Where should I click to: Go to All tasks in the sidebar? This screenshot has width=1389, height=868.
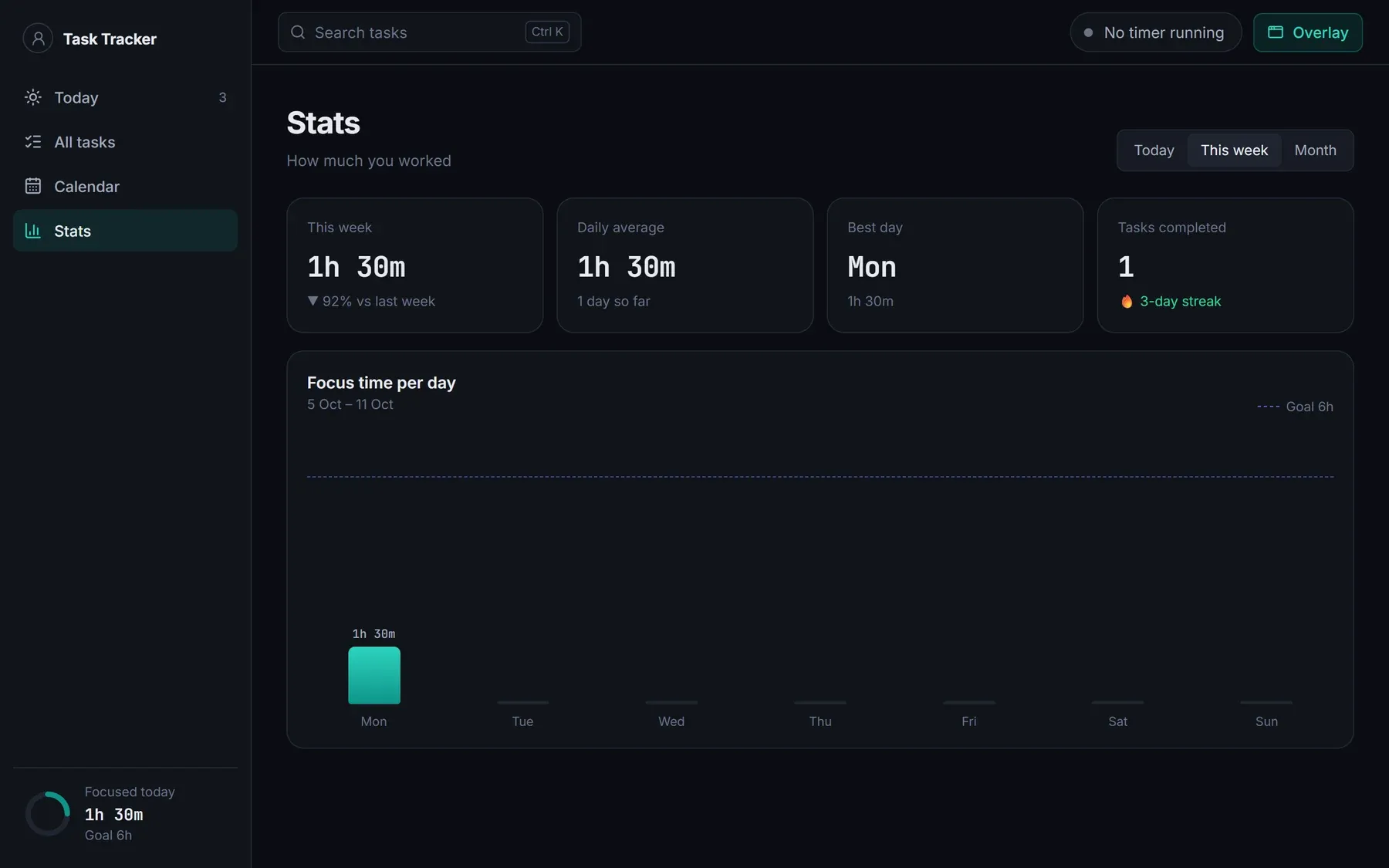pos(125,142)
